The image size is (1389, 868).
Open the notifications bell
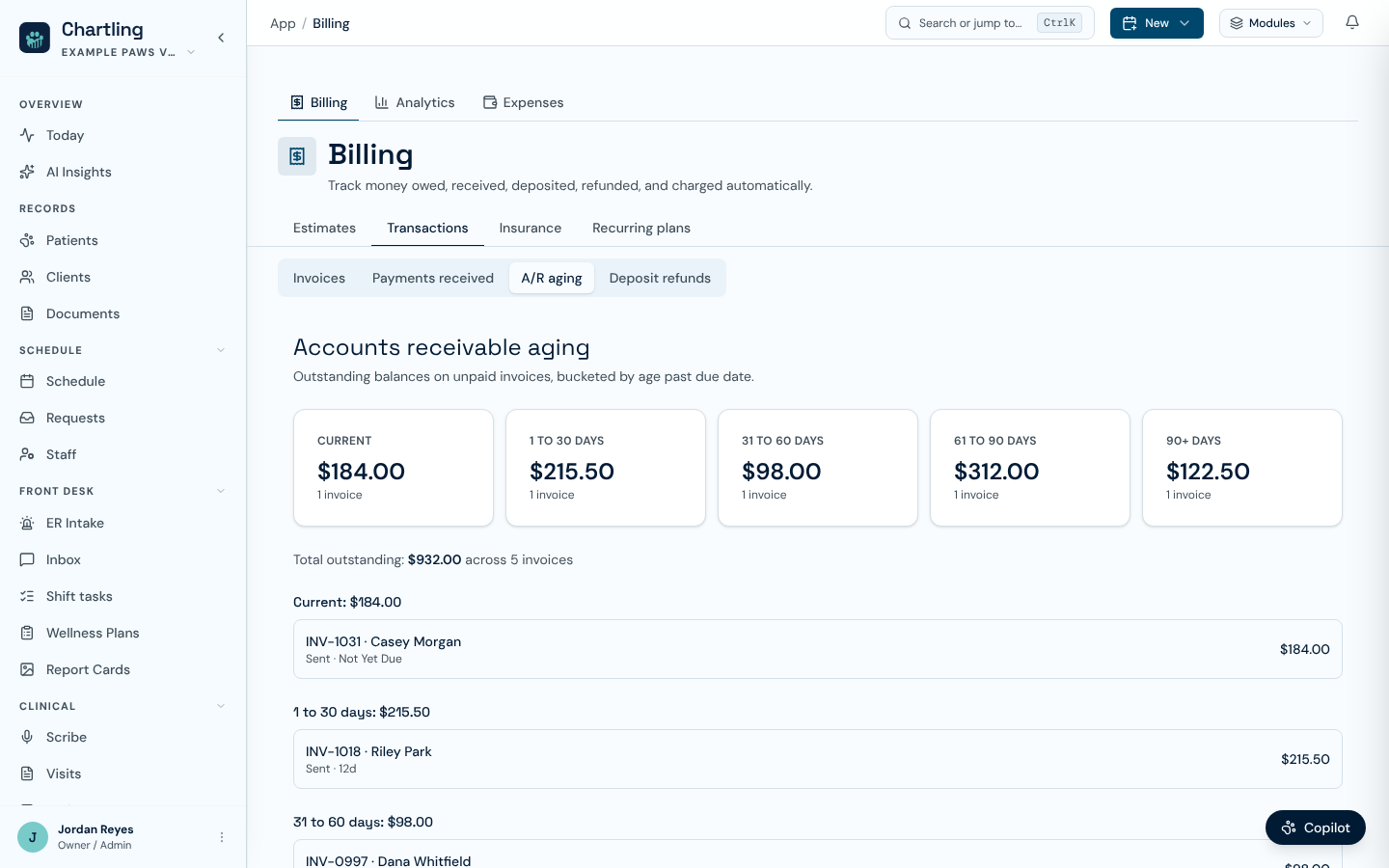[1352, 23]
